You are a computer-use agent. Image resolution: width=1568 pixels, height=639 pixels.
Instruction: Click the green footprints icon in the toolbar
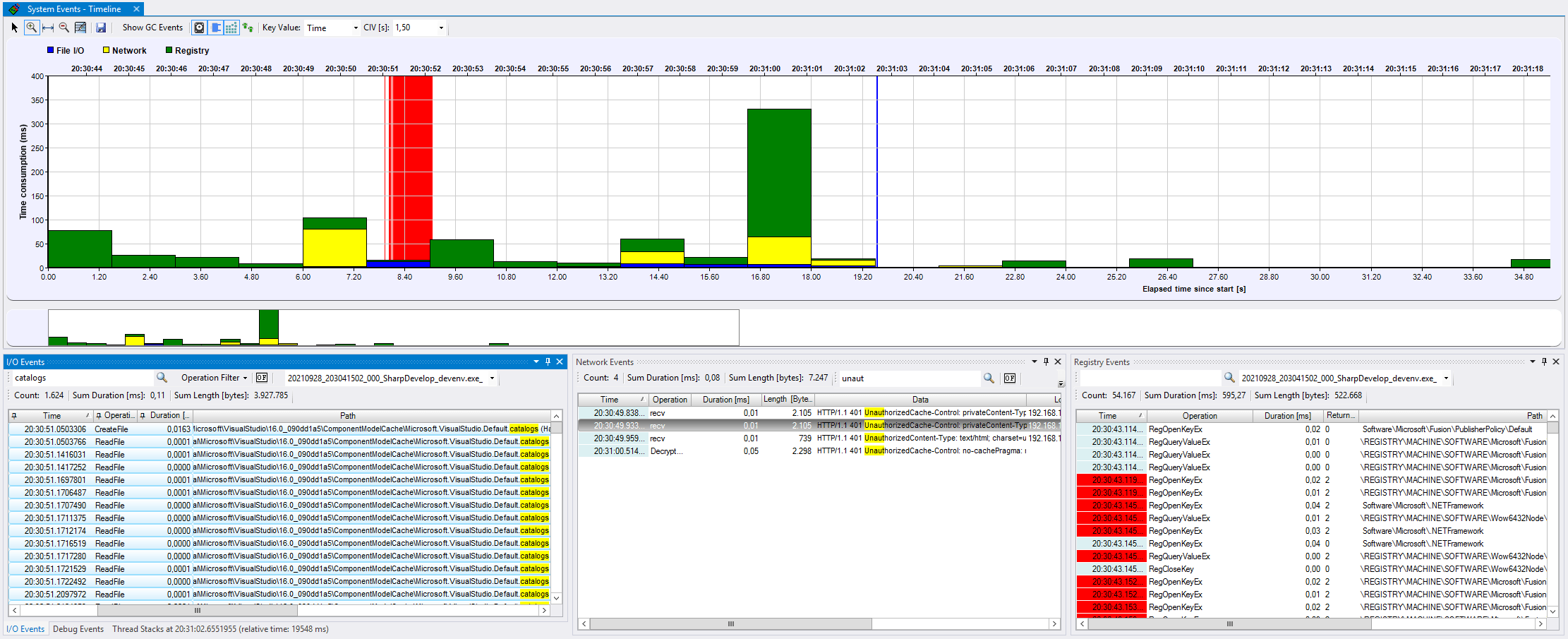248,28
